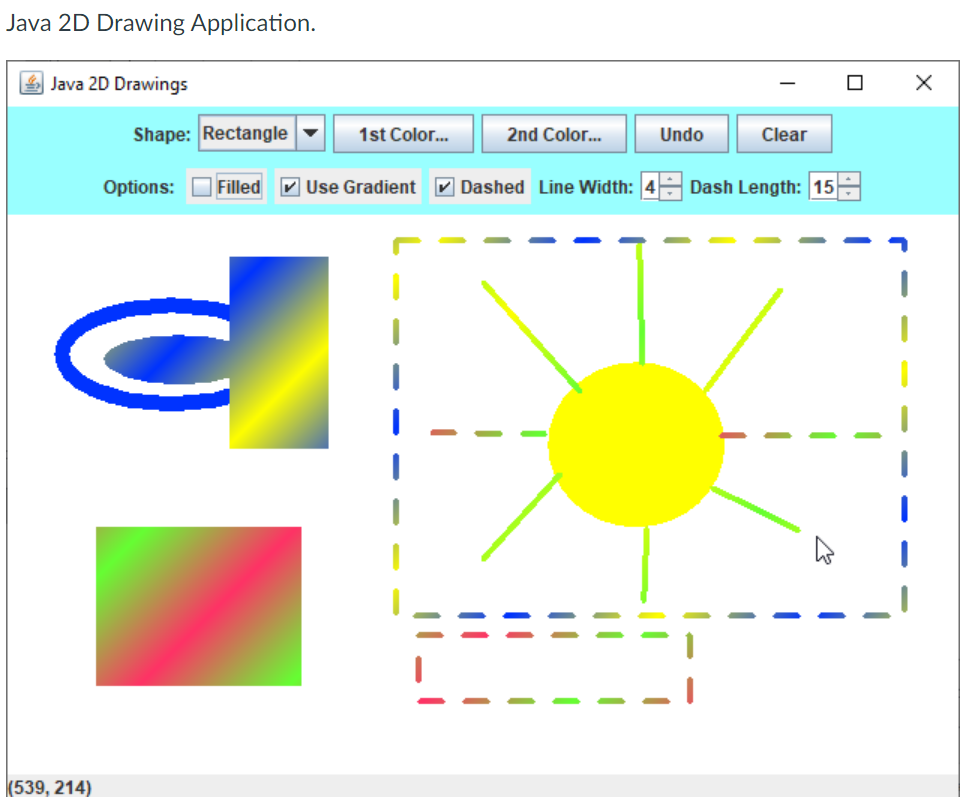Screen dimensions: 960x797
Task: Click the Java coffee cup title bar icon
Action: [x=33, y=83]
